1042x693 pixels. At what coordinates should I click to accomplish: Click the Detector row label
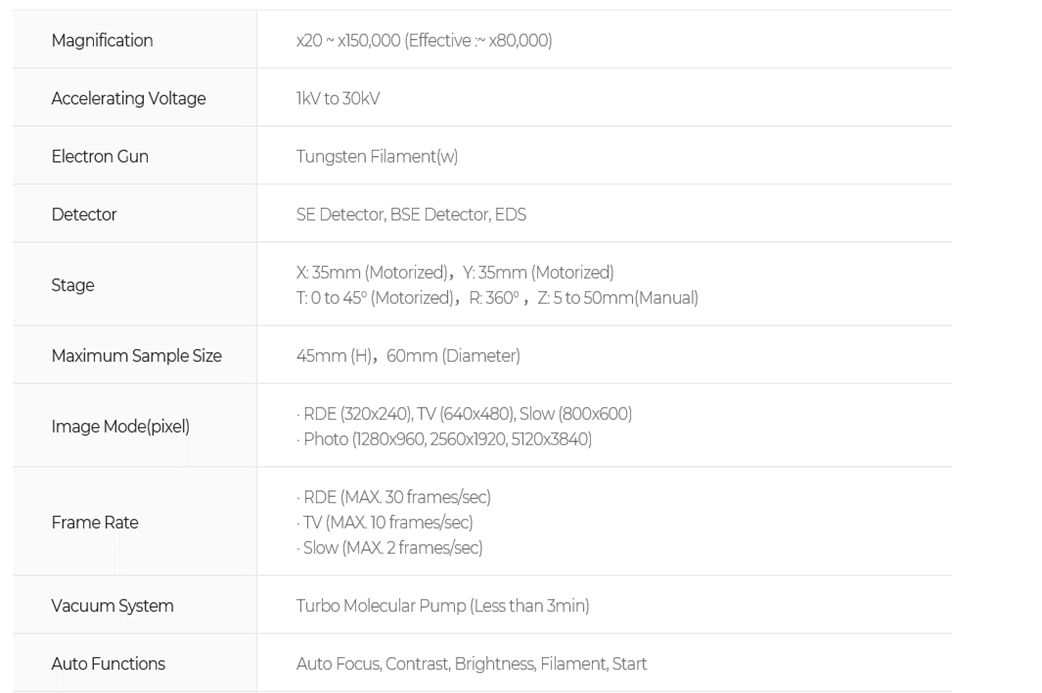(x=84, y=214)
